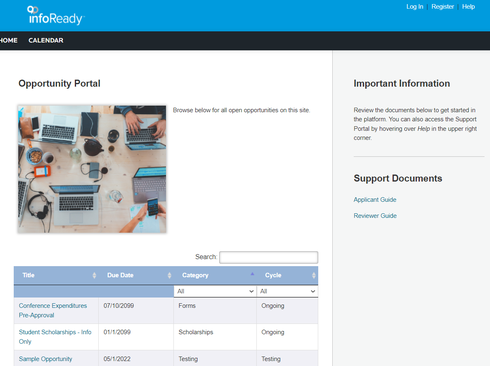Click the laptops workspace photo
The width and height of the screenshot is (490, 366).
pyautogui.click(x=92, y=169)
